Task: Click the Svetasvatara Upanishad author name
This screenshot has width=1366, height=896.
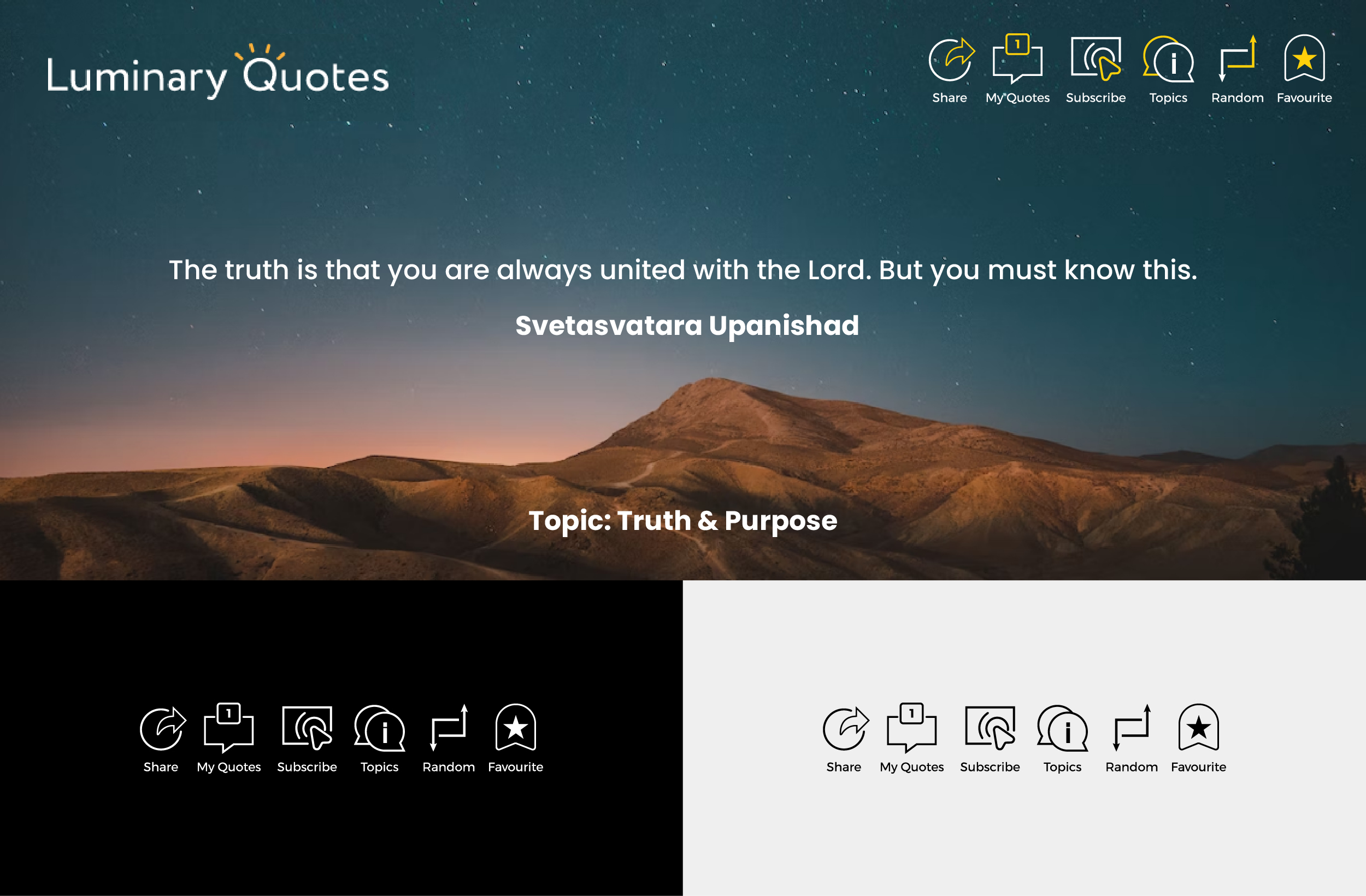Action: click(x=686, y=326)
